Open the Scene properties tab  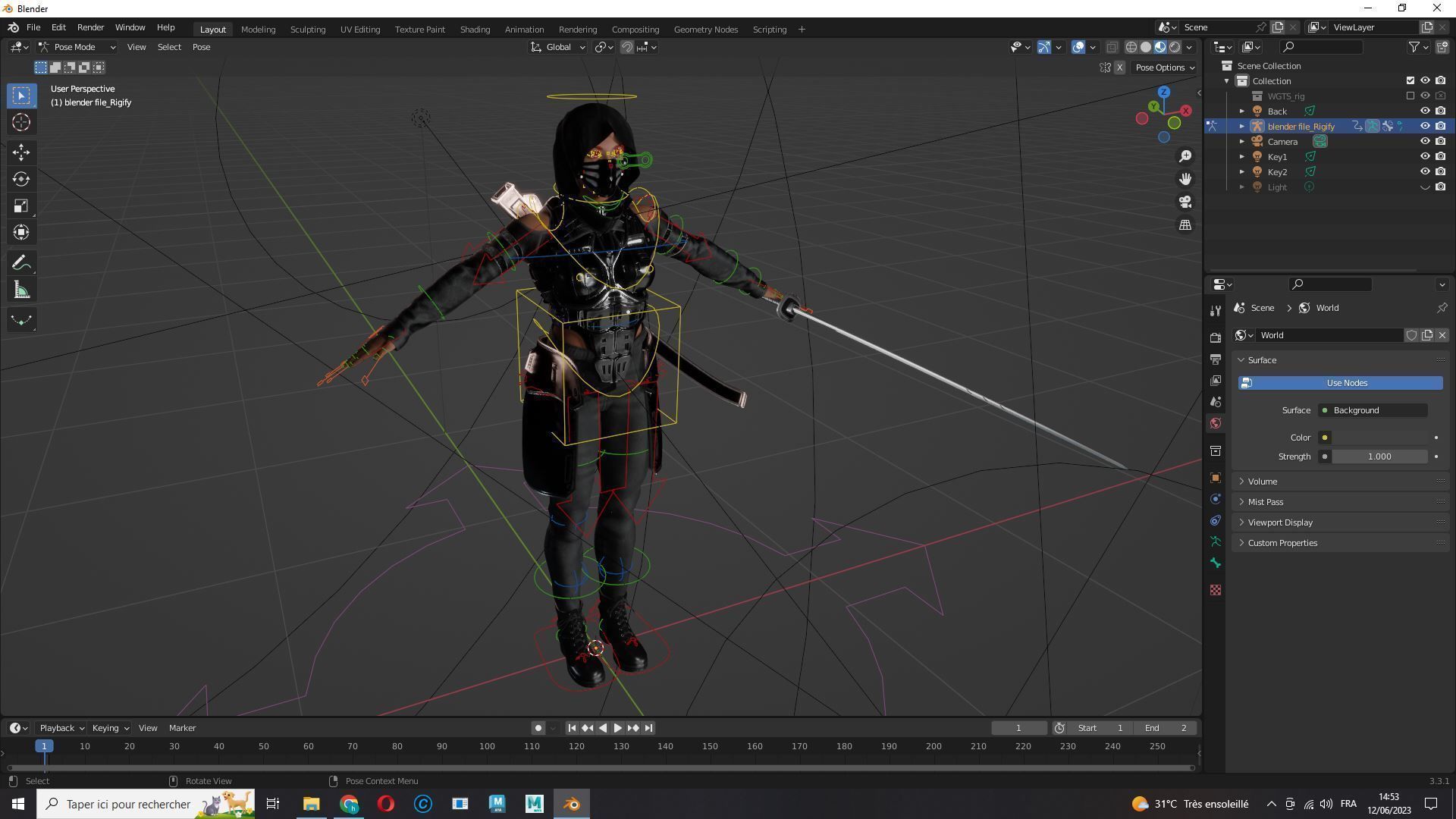(1216, 401)
